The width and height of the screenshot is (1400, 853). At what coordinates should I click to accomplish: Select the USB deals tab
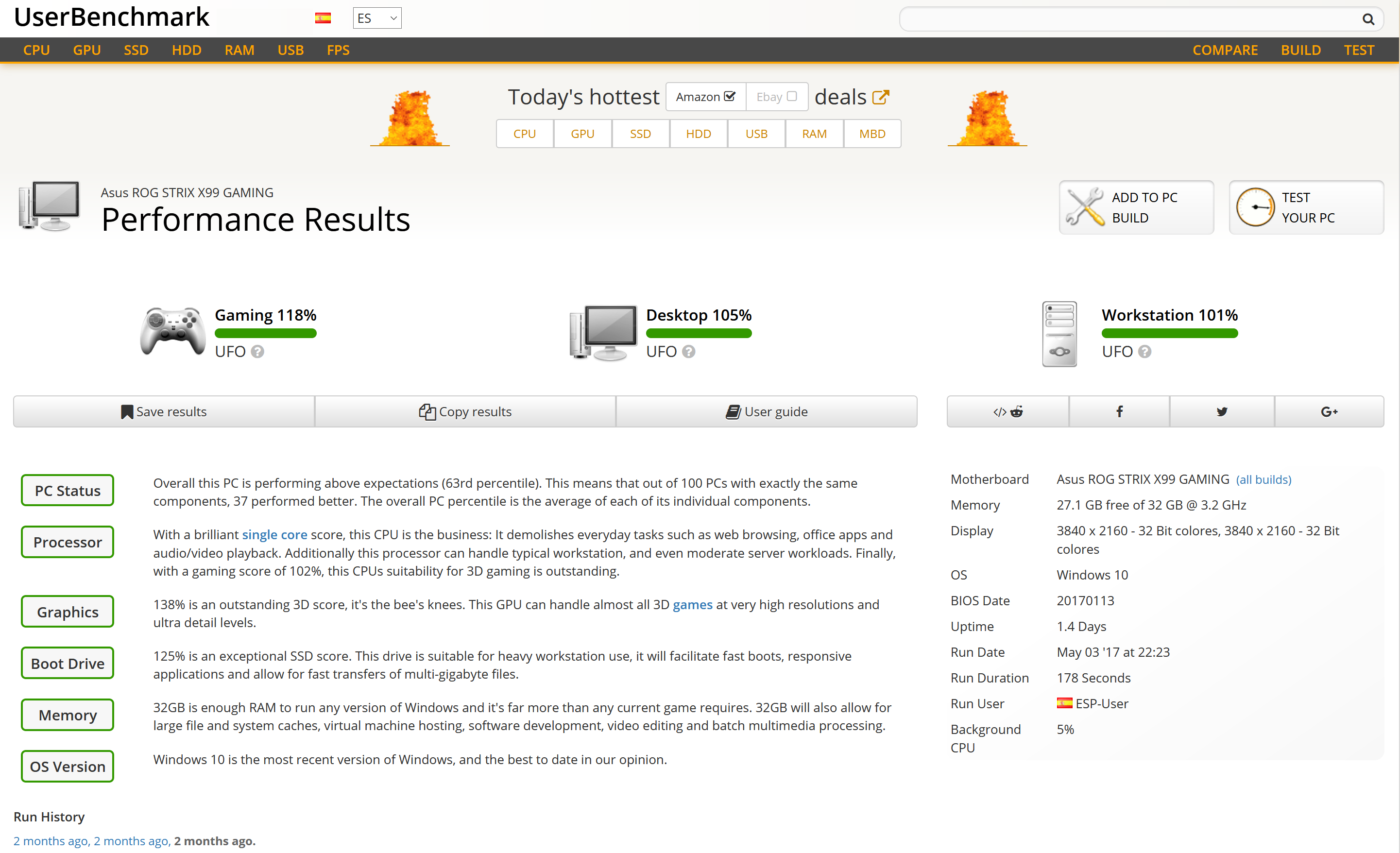coord(756,134)
